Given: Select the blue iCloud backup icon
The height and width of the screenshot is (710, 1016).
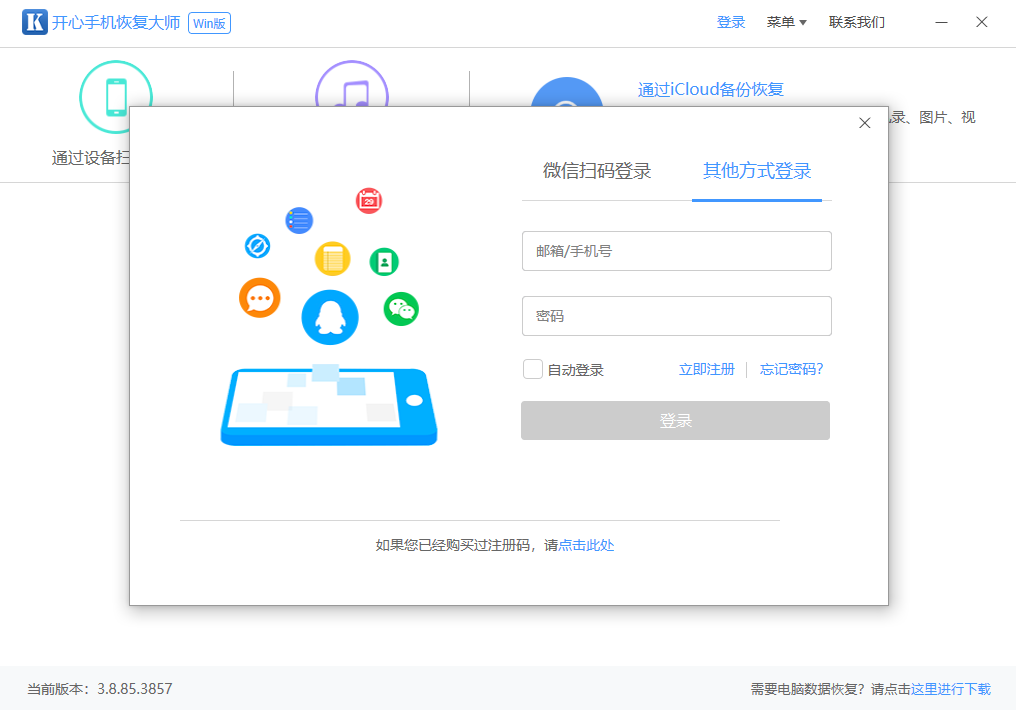Looking at the screenshot, I should point(566,92).
